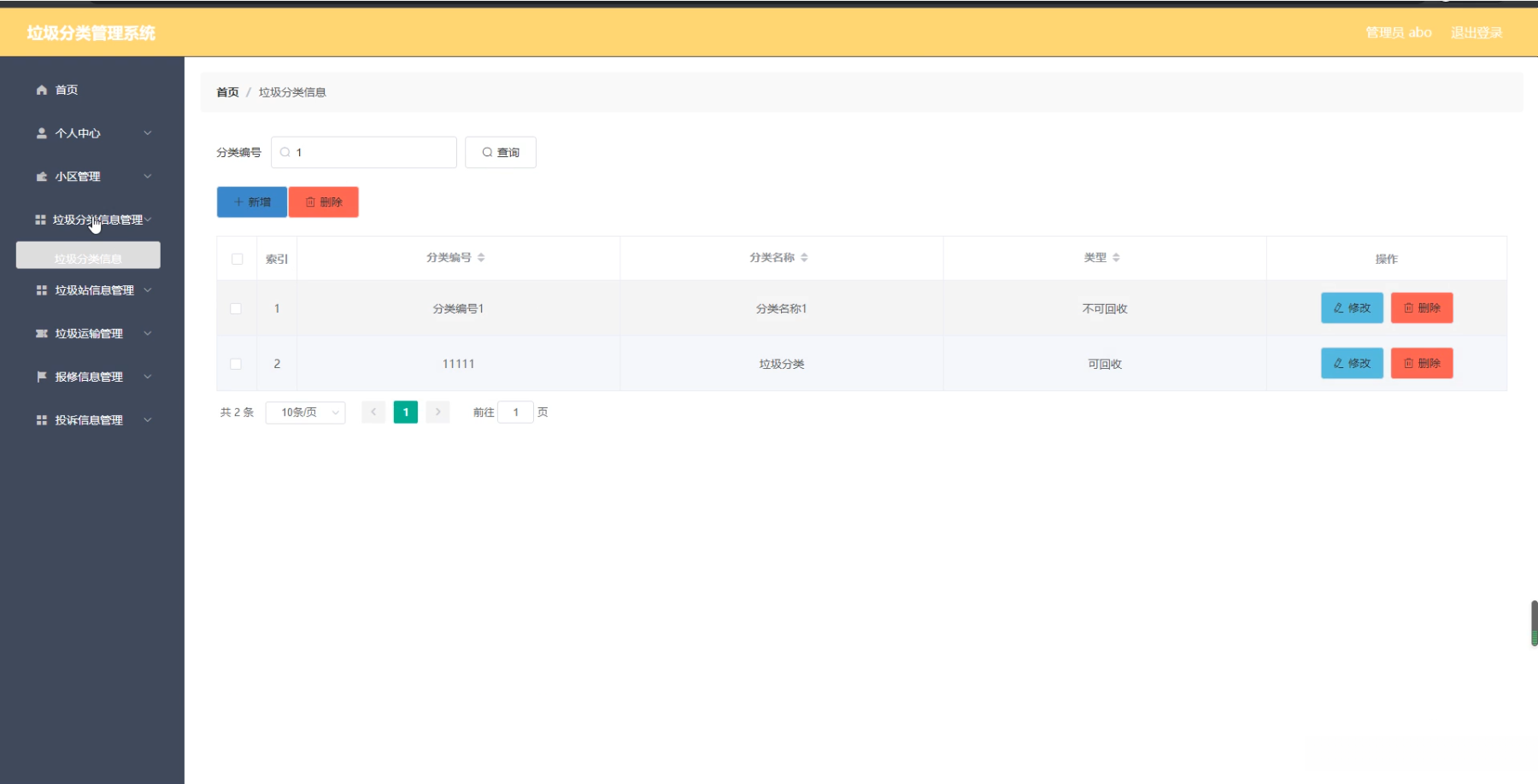Viewport: 1538px width, 784px height.
Task: Sort 分类名称 column via its sort arrows
Action: point(804,258)
